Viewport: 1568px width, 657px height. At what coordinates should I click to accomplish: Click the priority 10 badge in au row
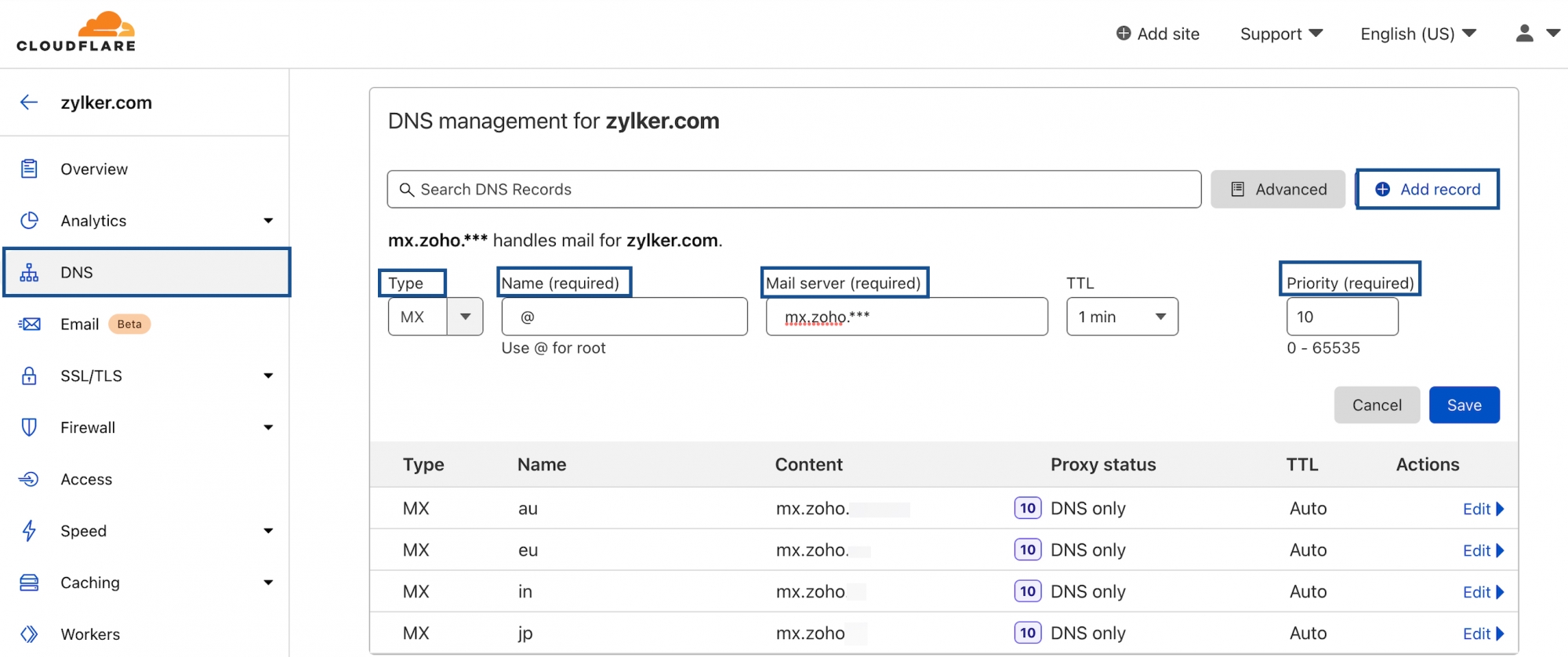pos(1028,508)
